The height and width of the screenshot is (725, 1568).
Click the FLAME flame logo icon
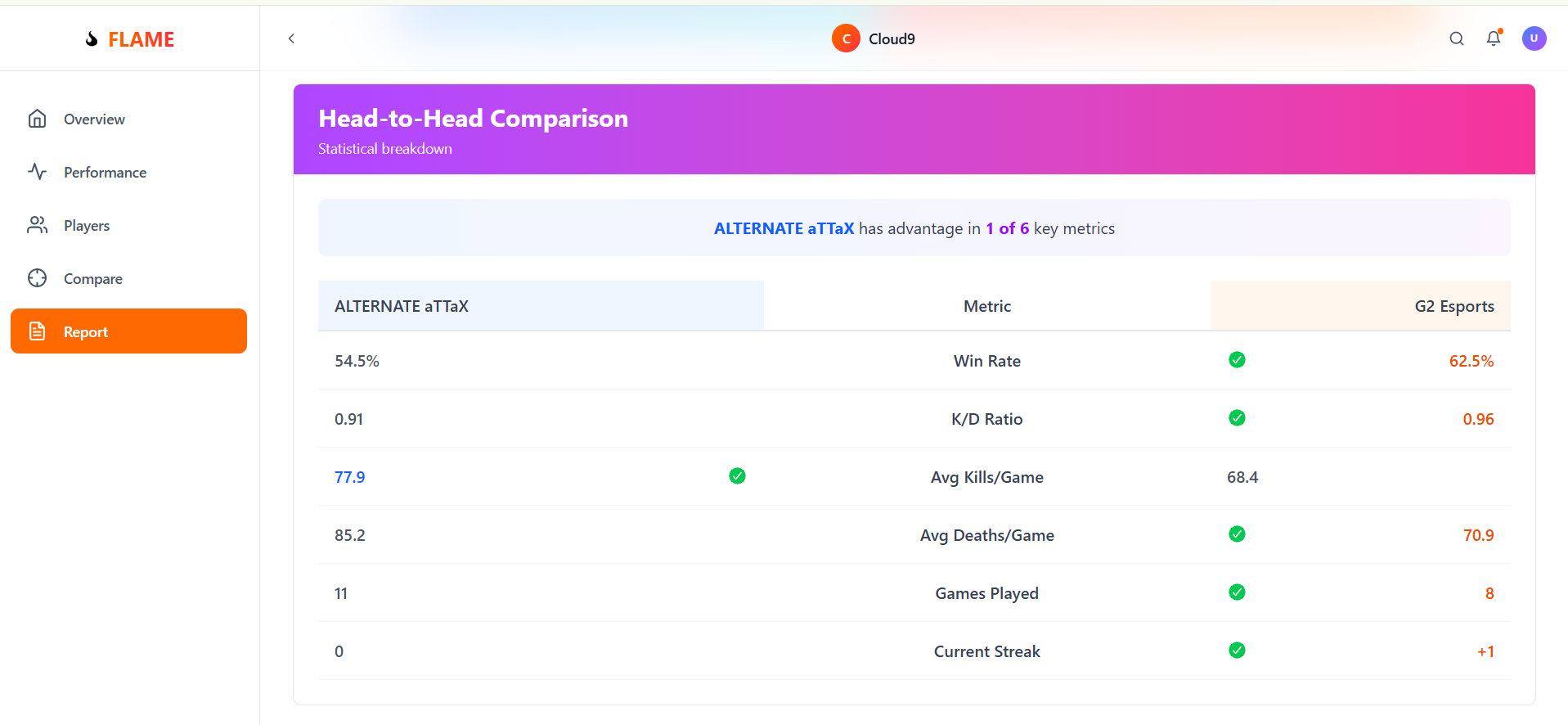pyautogui.click(x=92, y=39)
